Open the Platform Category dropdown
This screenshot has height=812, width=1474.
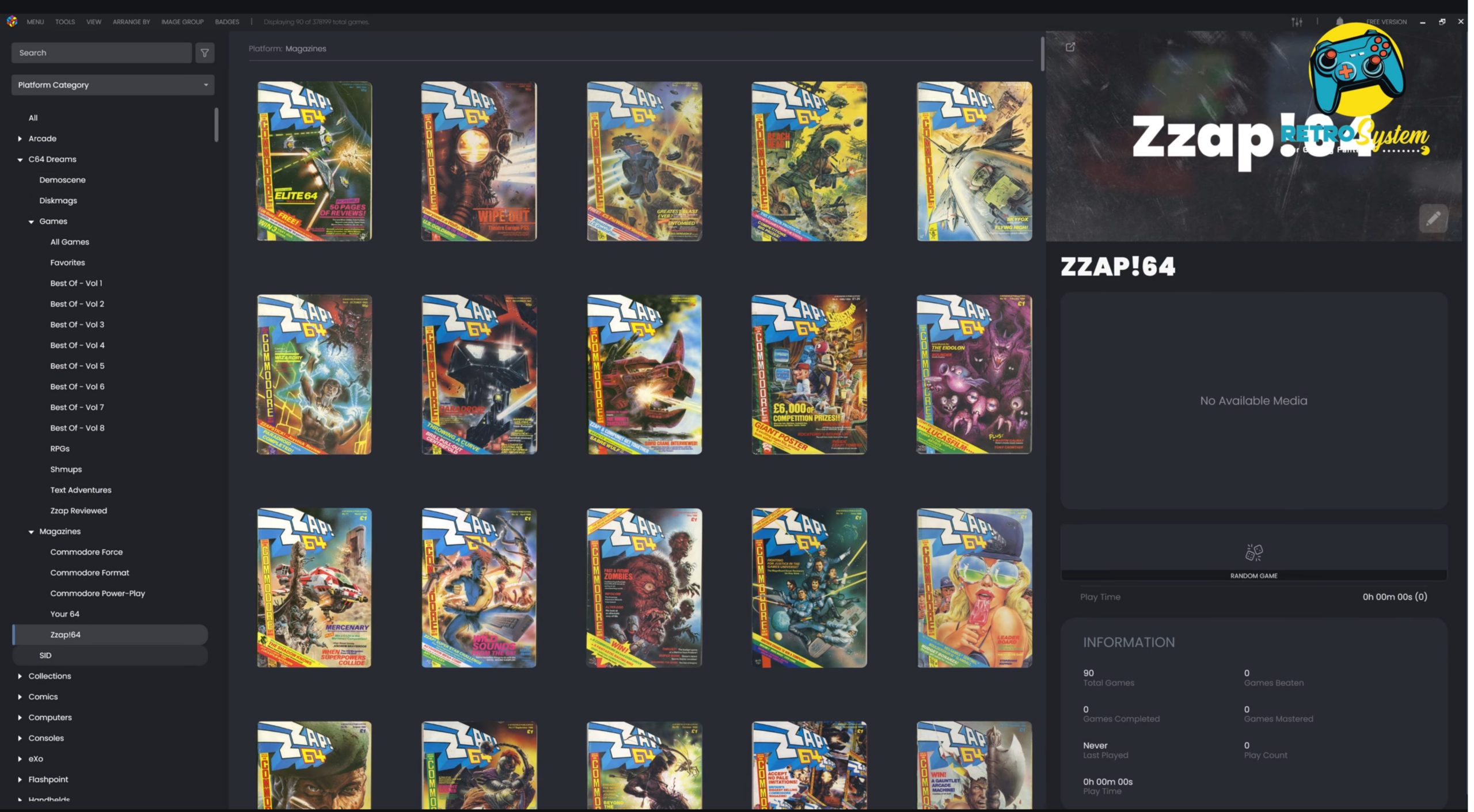[113, 85]
